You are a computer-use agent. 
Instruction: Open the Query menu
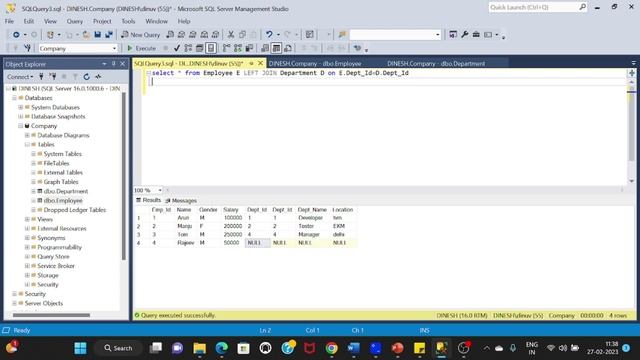click(x=75, y=21)
